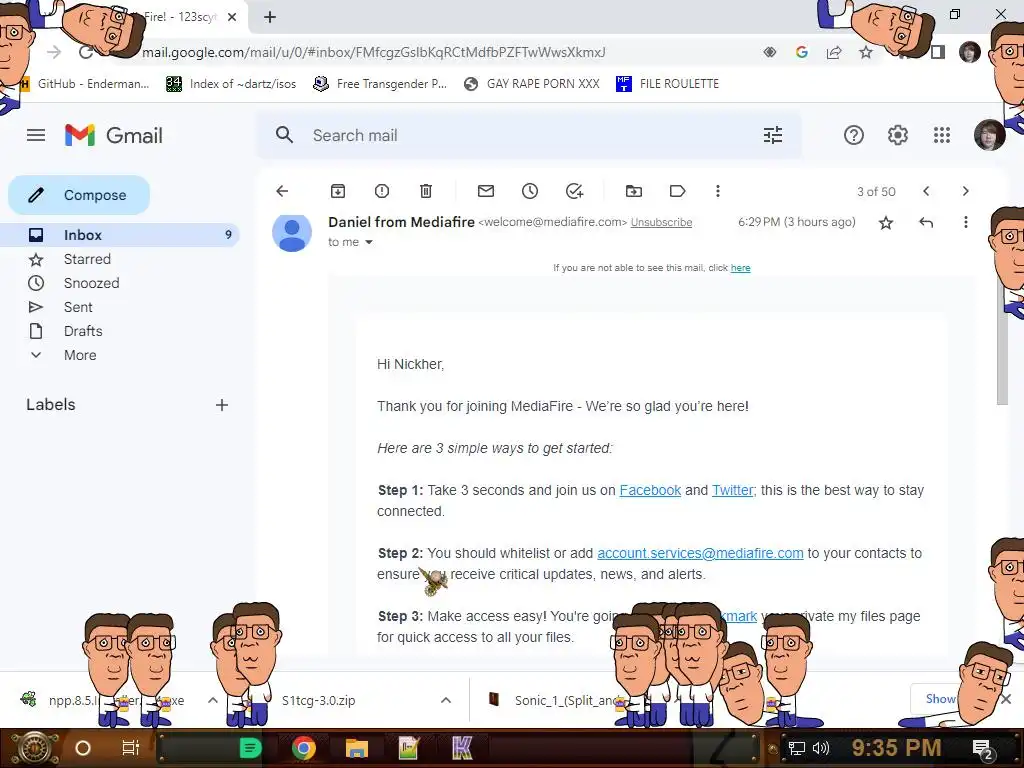Open the notification center icon
Screen dimensions: 1024x768
pyautogui.click(x=982, y=748)
